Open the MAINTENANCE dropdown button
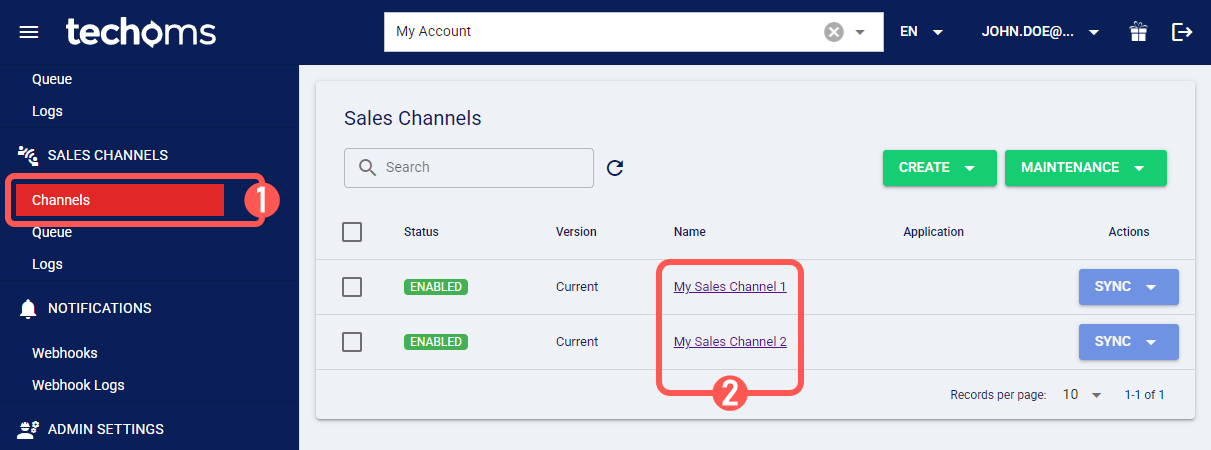The width and height of the screenshot is (1211, 450). coord(1085,168)
